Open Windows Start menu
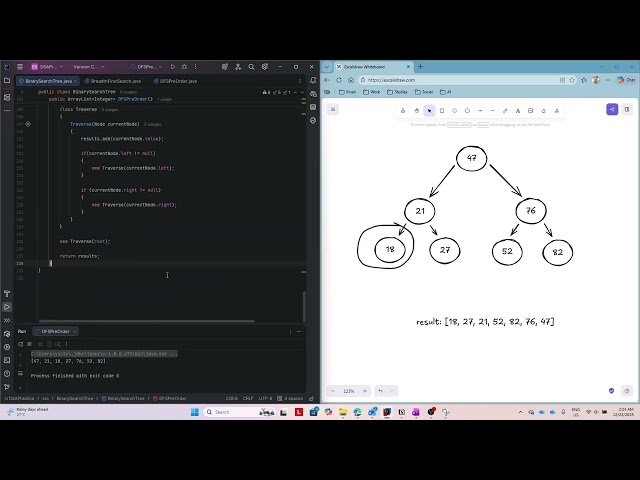This screenshot has height=480, width=640. 195,412
